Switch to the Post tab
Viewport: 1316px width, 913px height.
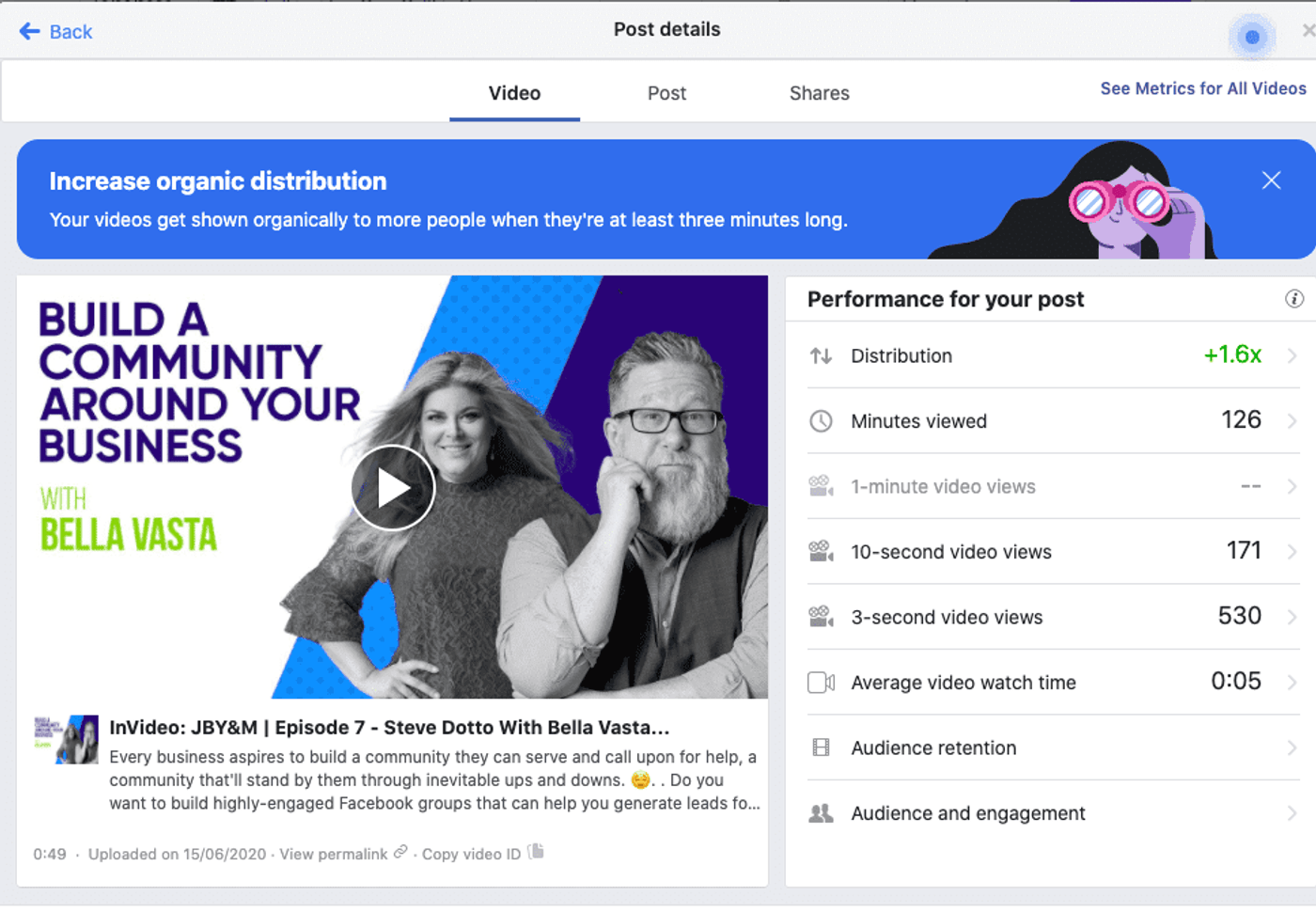[x=666, y=93]
